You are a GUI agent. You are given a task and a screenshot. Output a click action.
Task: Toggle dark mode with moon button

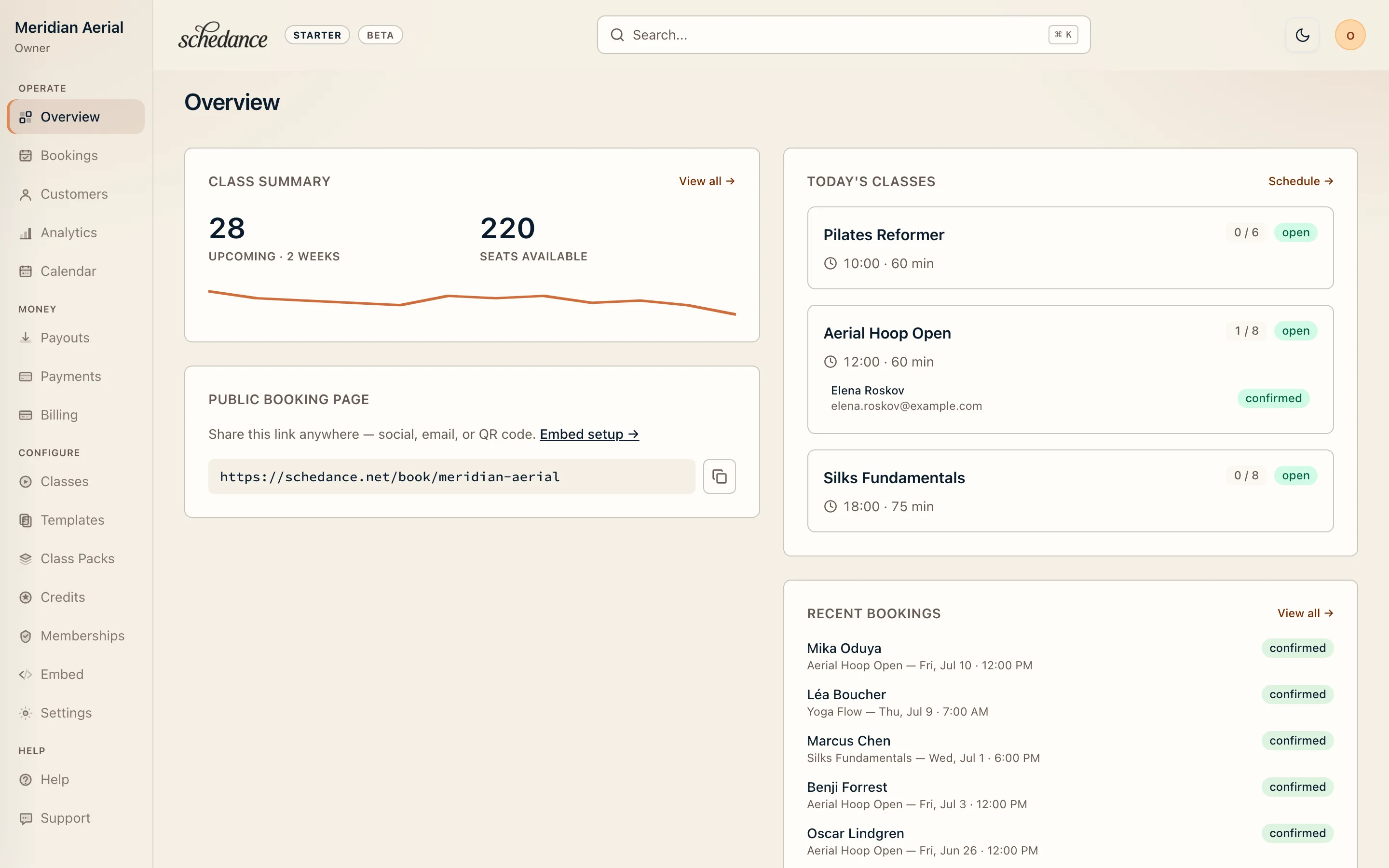(x=1302, y=35)
